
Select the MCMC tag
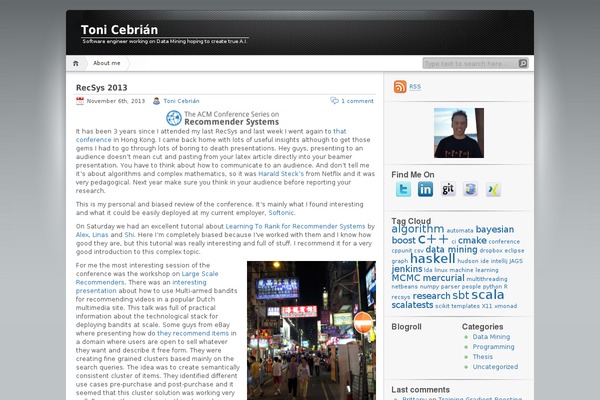point(406,278)
